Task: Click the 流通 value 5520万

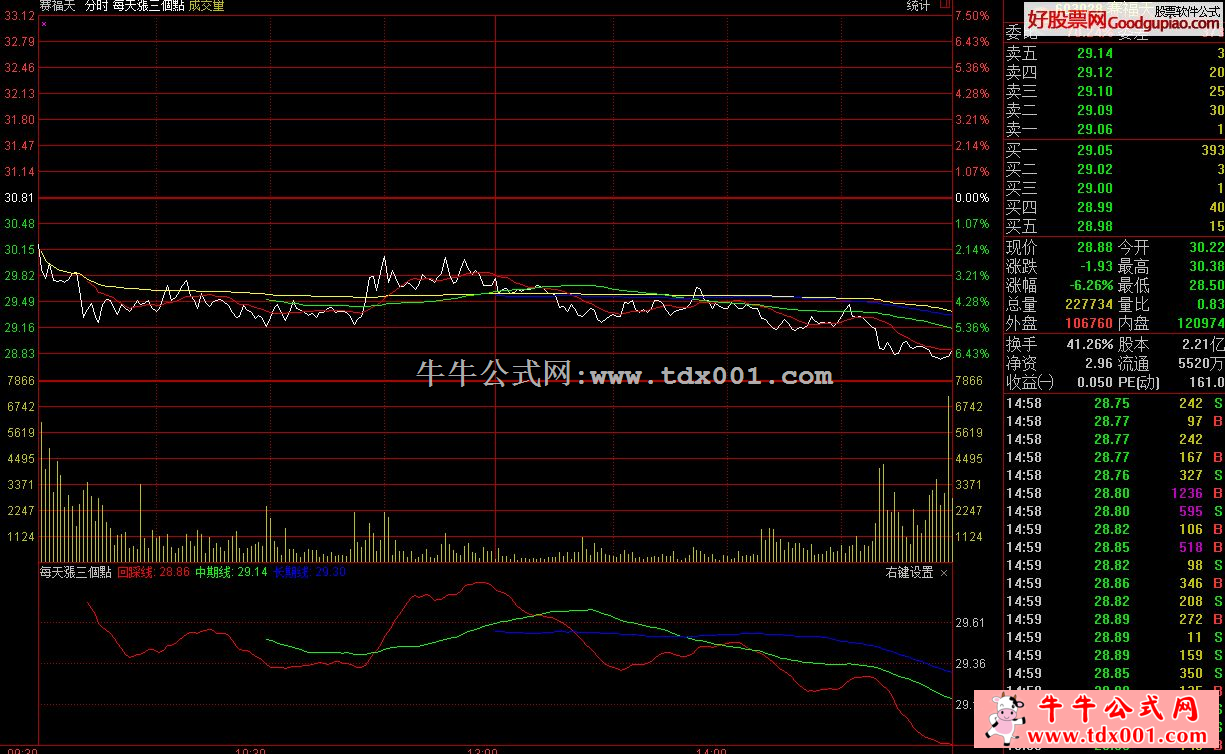Action: [1201, 362]
